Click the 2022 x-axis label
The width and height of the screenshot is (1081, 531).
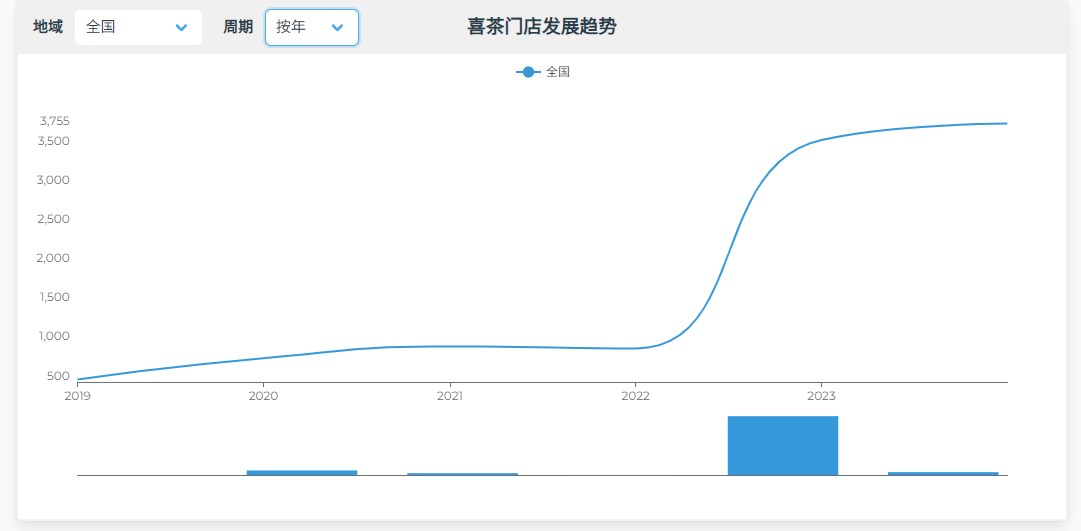tap(635, 396)
